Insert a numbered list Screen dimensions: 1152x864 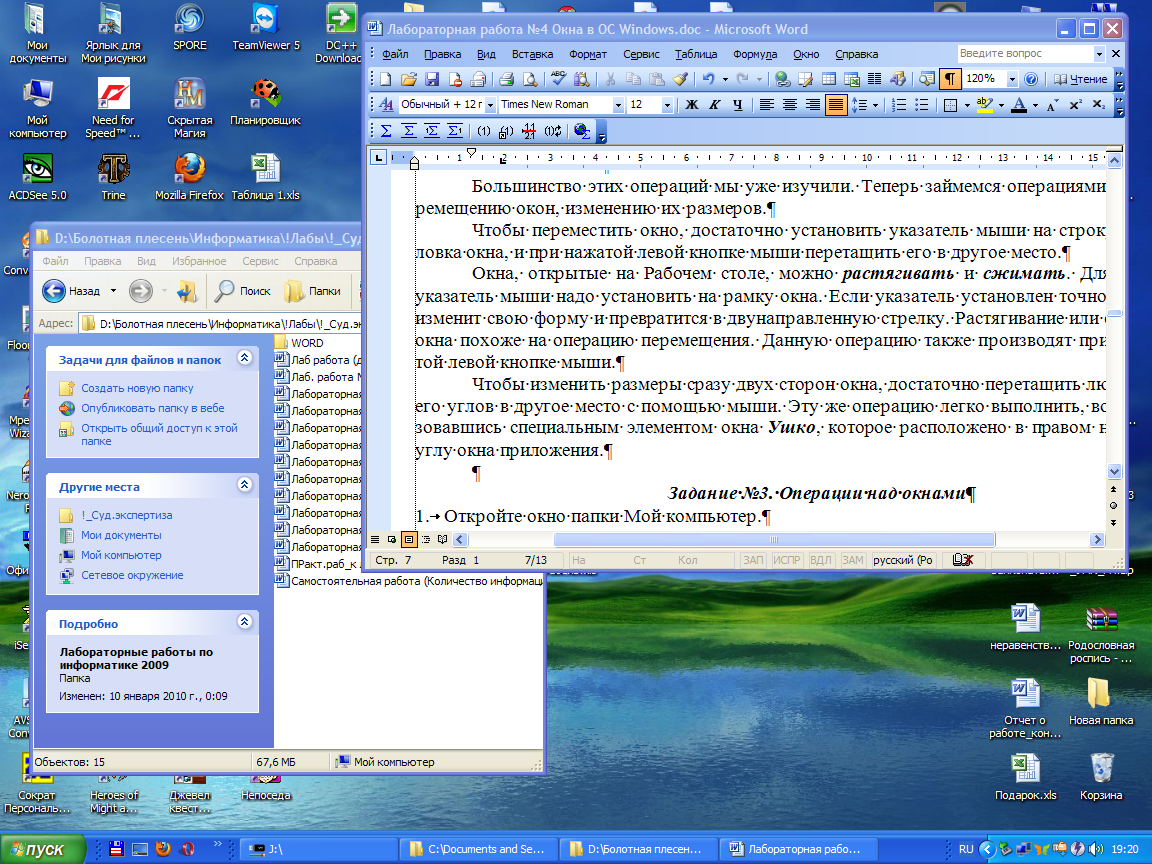(x=899, y=105)
